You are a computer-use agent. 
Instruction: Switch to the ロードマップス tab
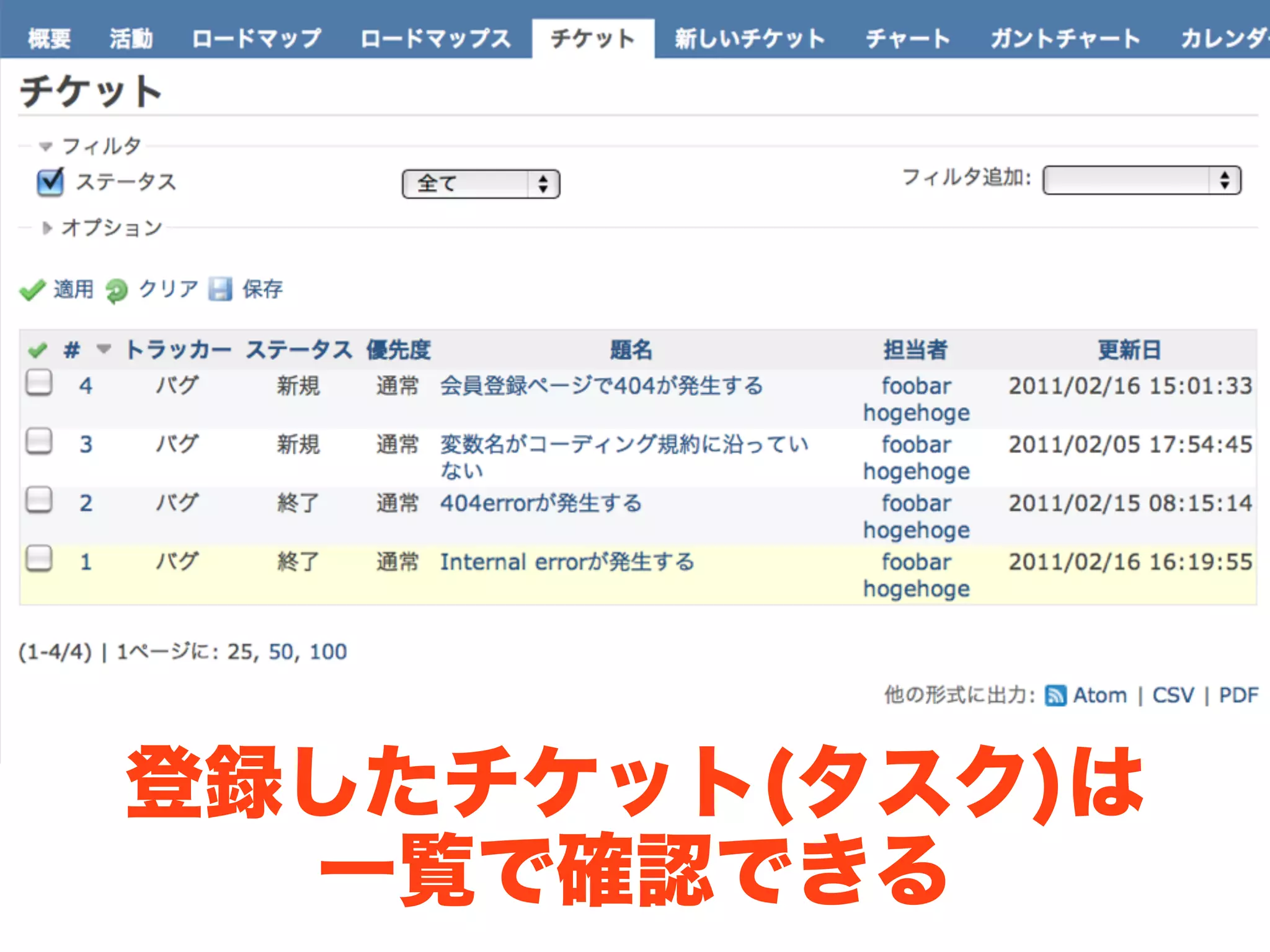pyautogui.click(x=435, y=38)
